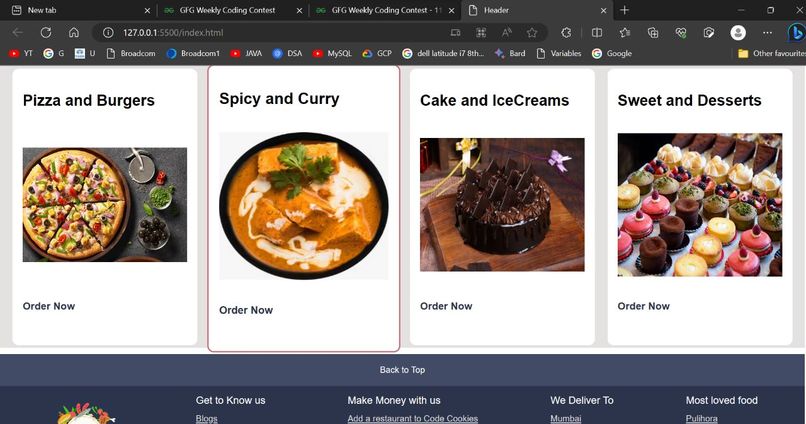
Task: Click the Make Money with us heading
Action: click(x=394, y=400)
